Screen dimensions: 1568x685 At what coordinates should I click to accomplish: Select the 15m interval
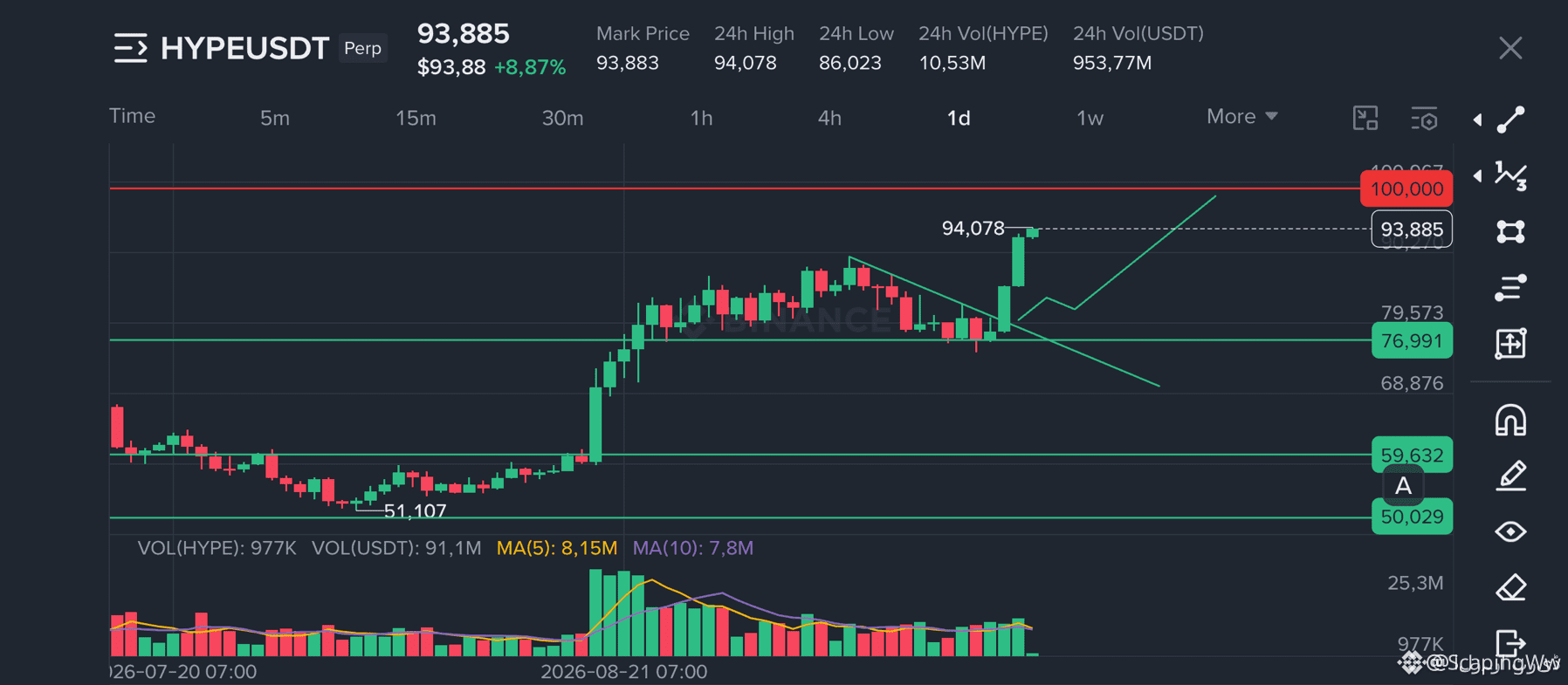[x=416, y=118]
